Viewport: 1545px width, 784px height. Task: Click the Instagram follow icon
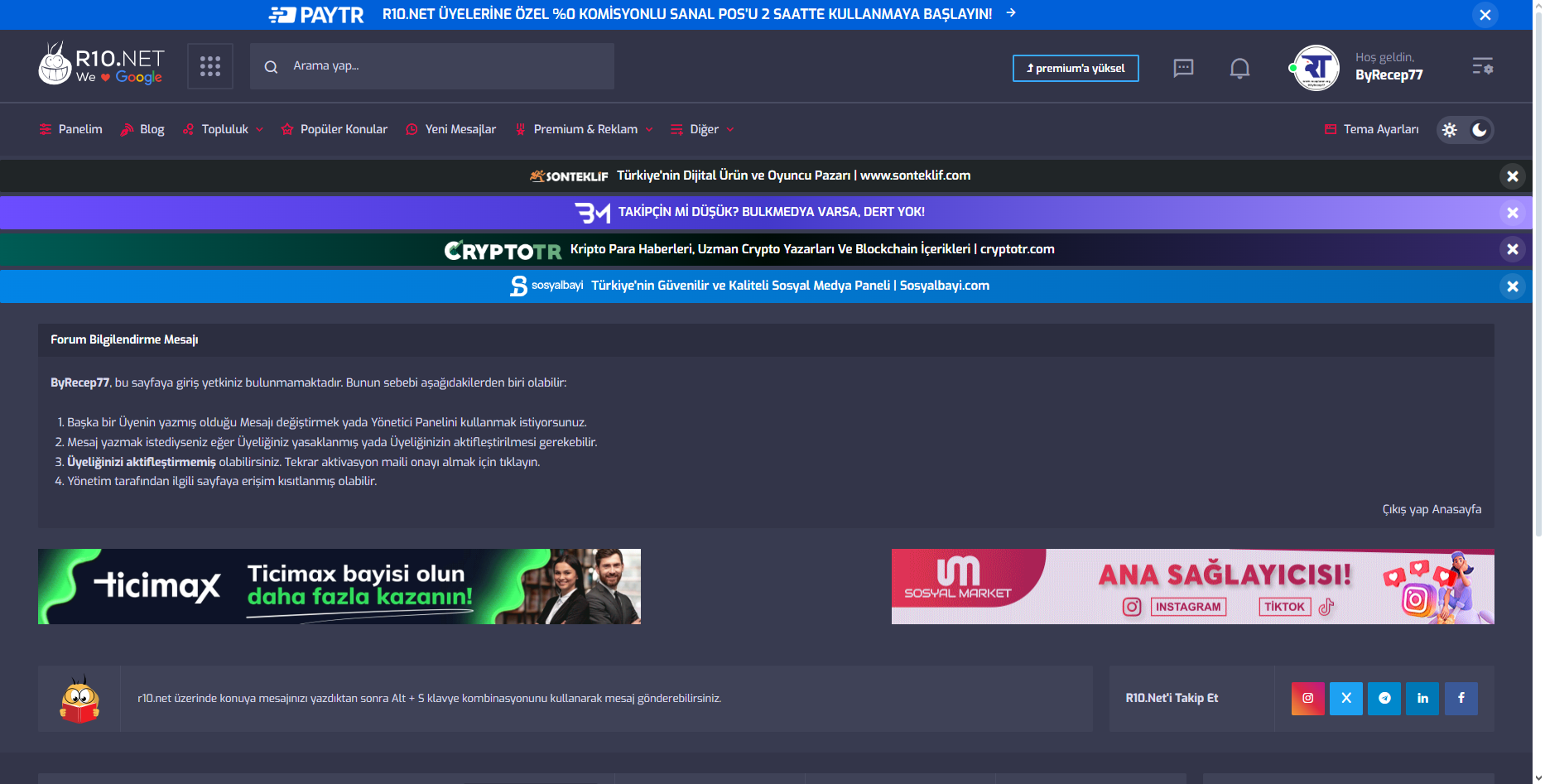[1308, 698]
